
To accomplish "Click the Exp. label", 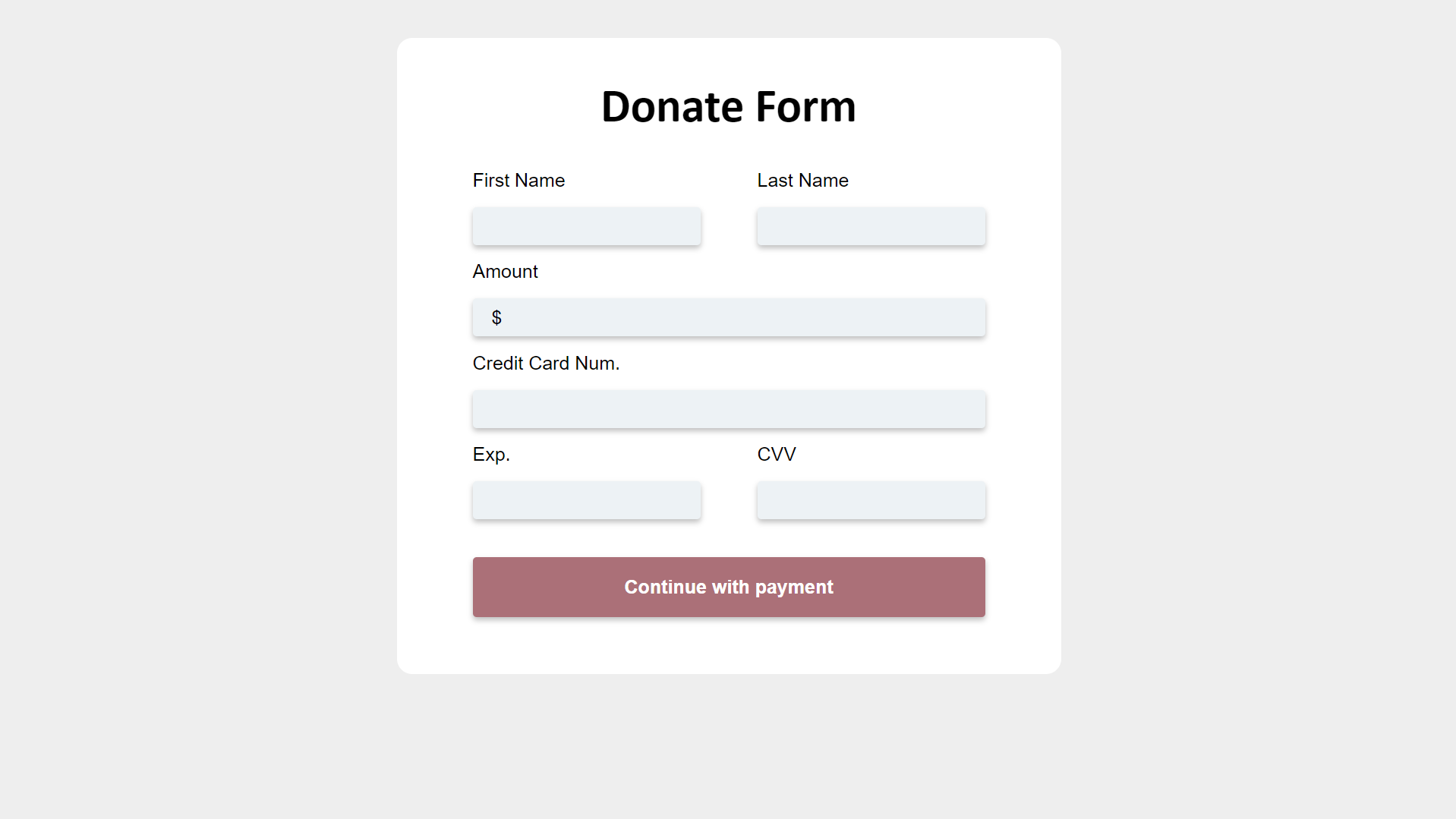I will pyautogui.click(x=490, y=454).
